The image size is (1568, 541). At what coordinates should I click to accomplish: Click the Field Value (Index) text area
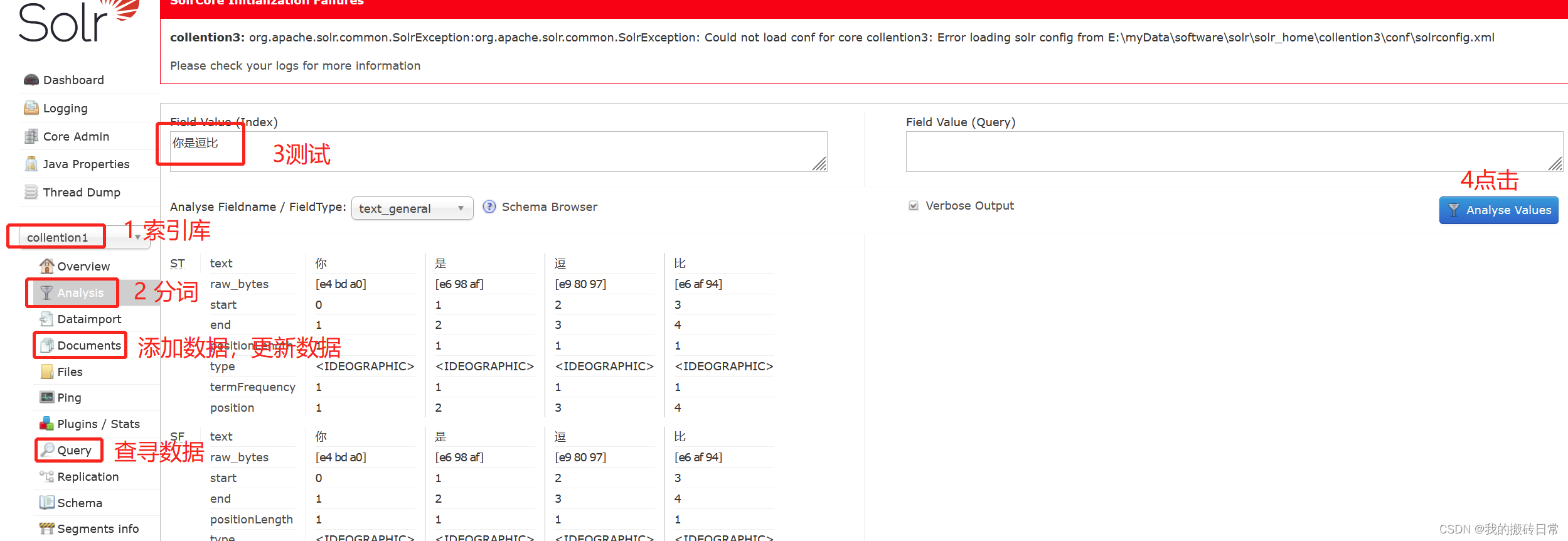[498, 151]
